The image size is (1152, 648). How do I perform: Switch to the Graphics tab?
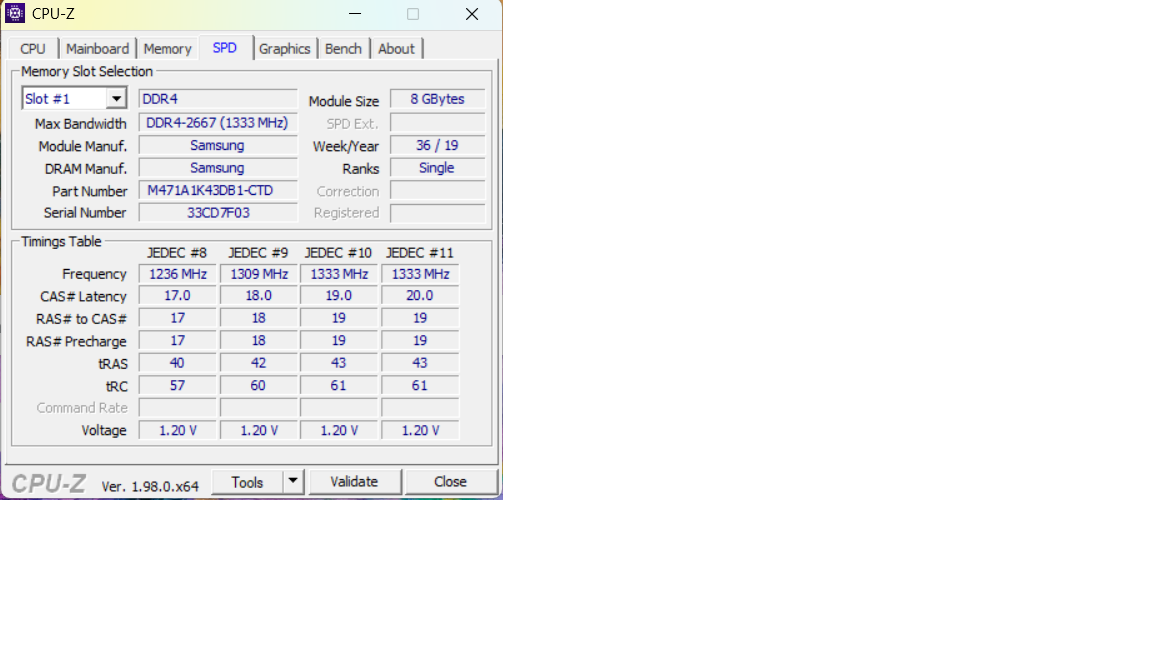(x=285, y=49)
